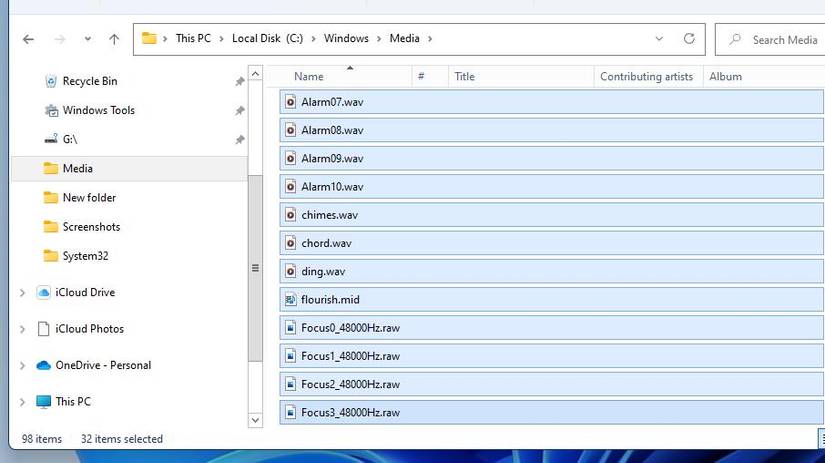Select iCloud Photos in the sidebar
Screen dimensions: 825x463
89,329
